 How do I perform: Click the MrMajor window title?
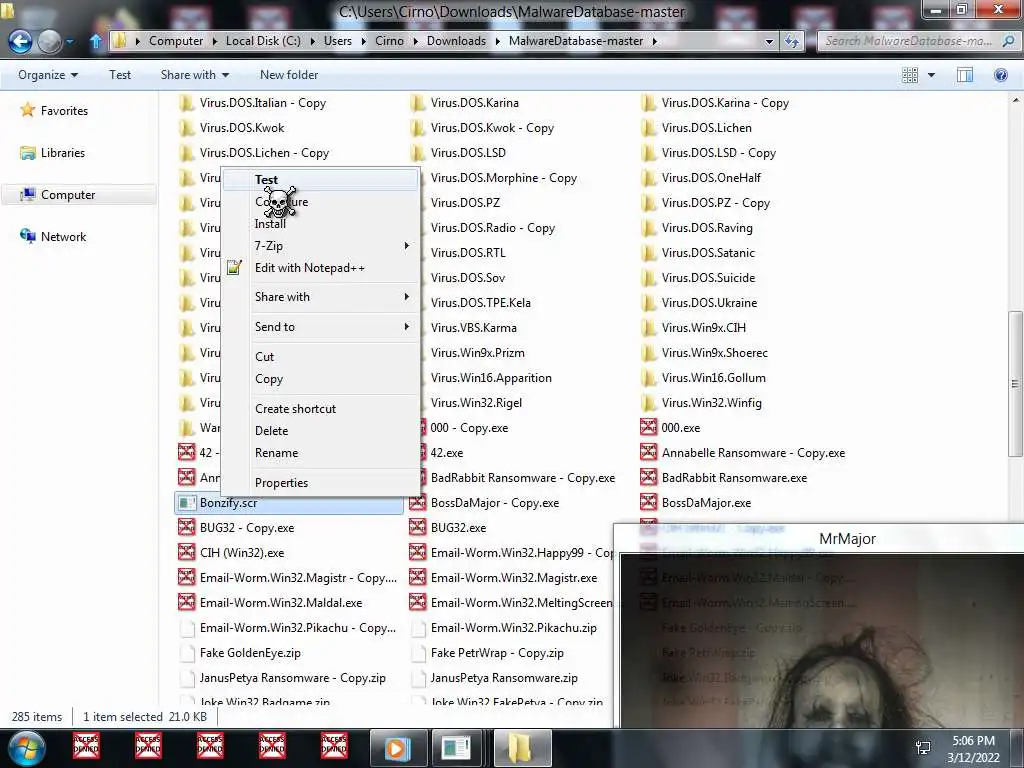pyautogui.click(x=847, y=539)
